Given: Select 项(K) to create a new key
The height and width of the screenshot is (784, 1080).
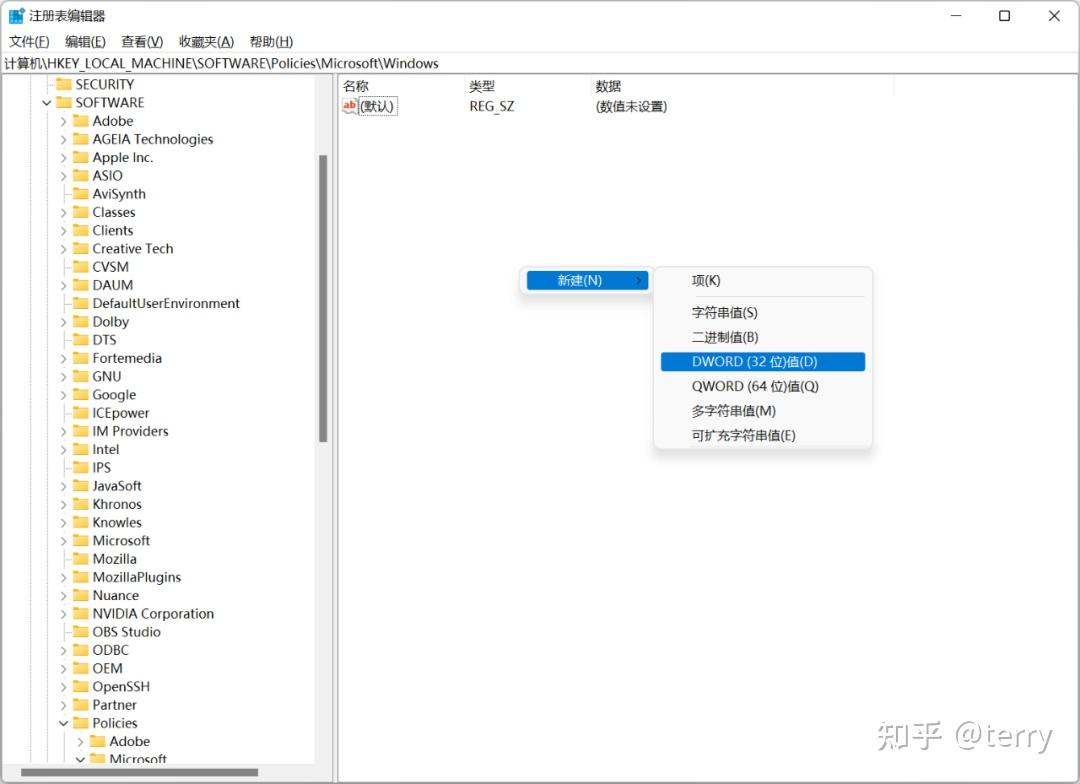Looking at the screenshot, I should pos(706,281).
